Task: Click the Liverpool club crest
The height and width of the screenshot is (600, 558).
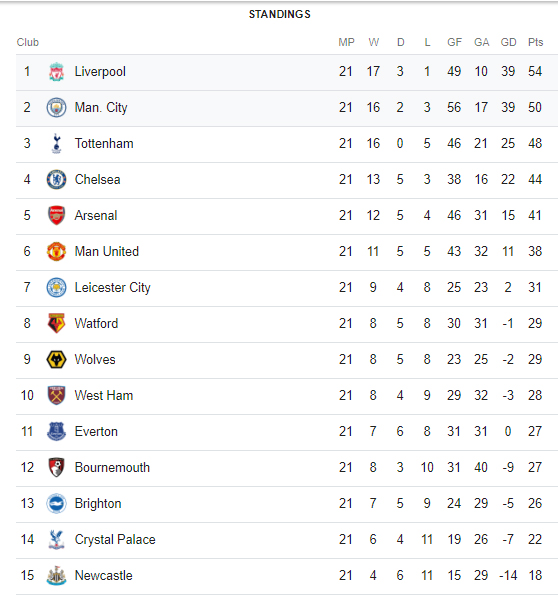Action: point(56,72)
